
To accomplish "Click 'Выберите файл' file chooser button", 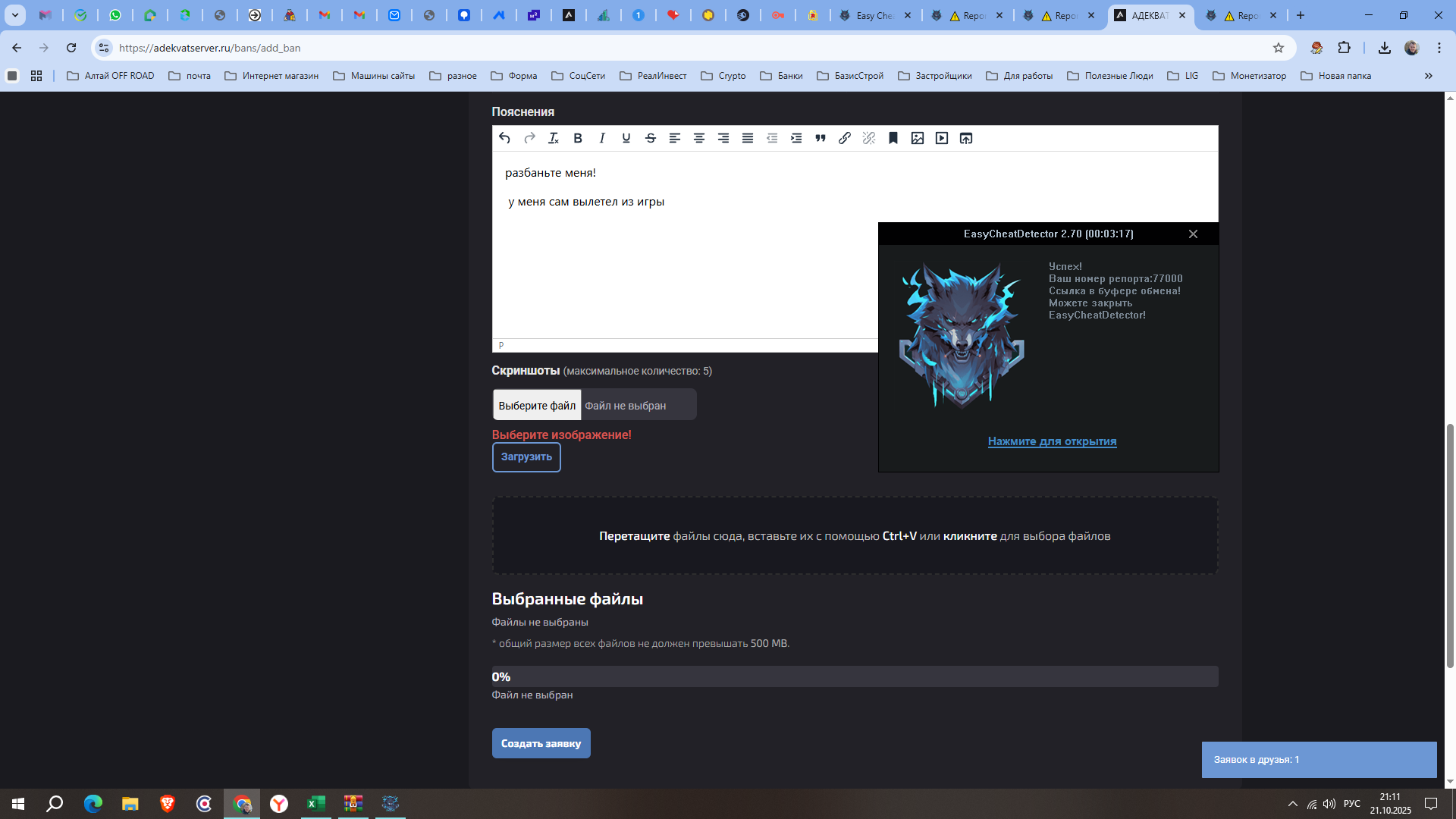I will pos(537,406).
